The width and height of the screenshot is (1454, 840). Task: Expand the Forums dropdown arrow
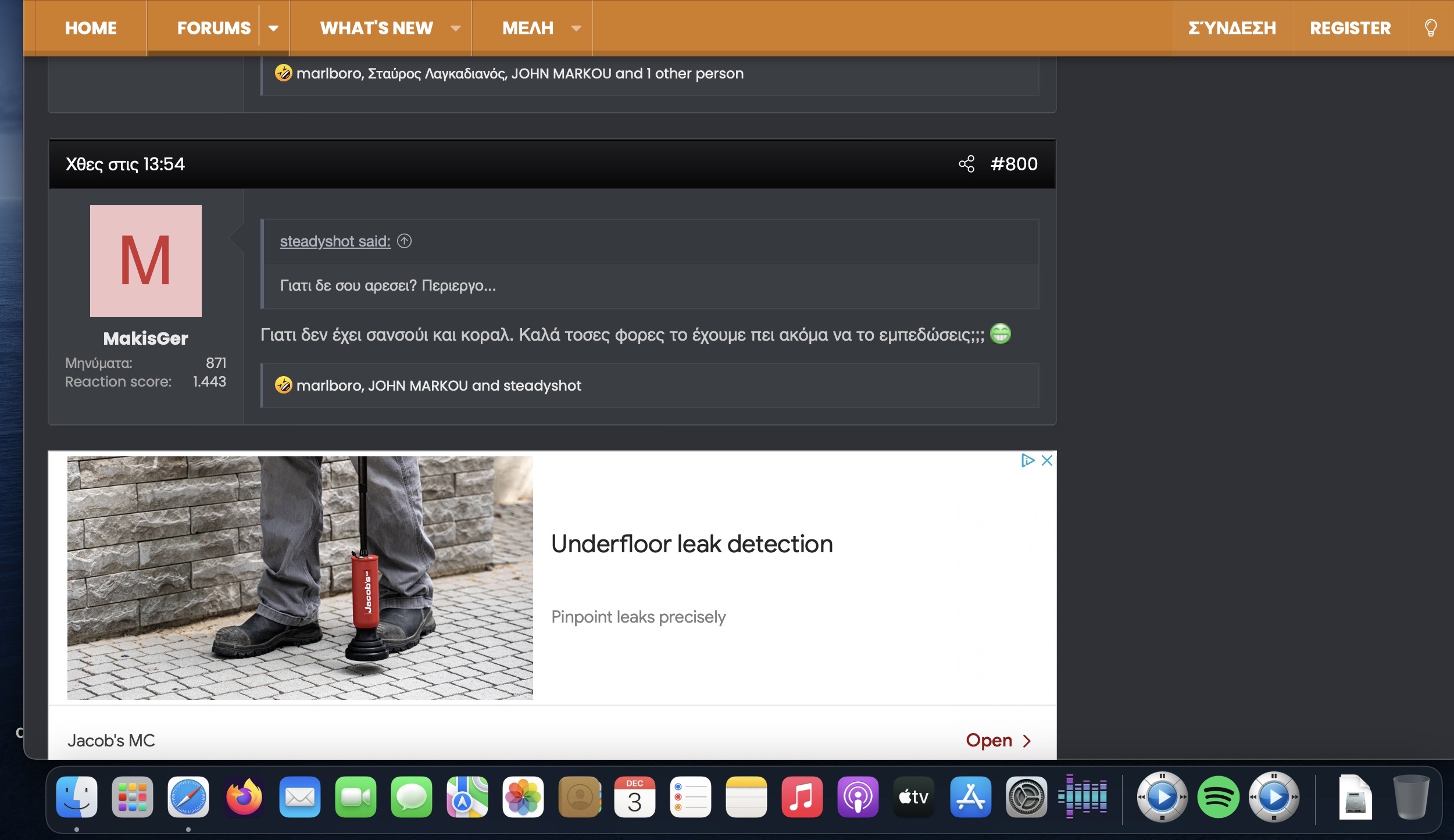point(273,28)
